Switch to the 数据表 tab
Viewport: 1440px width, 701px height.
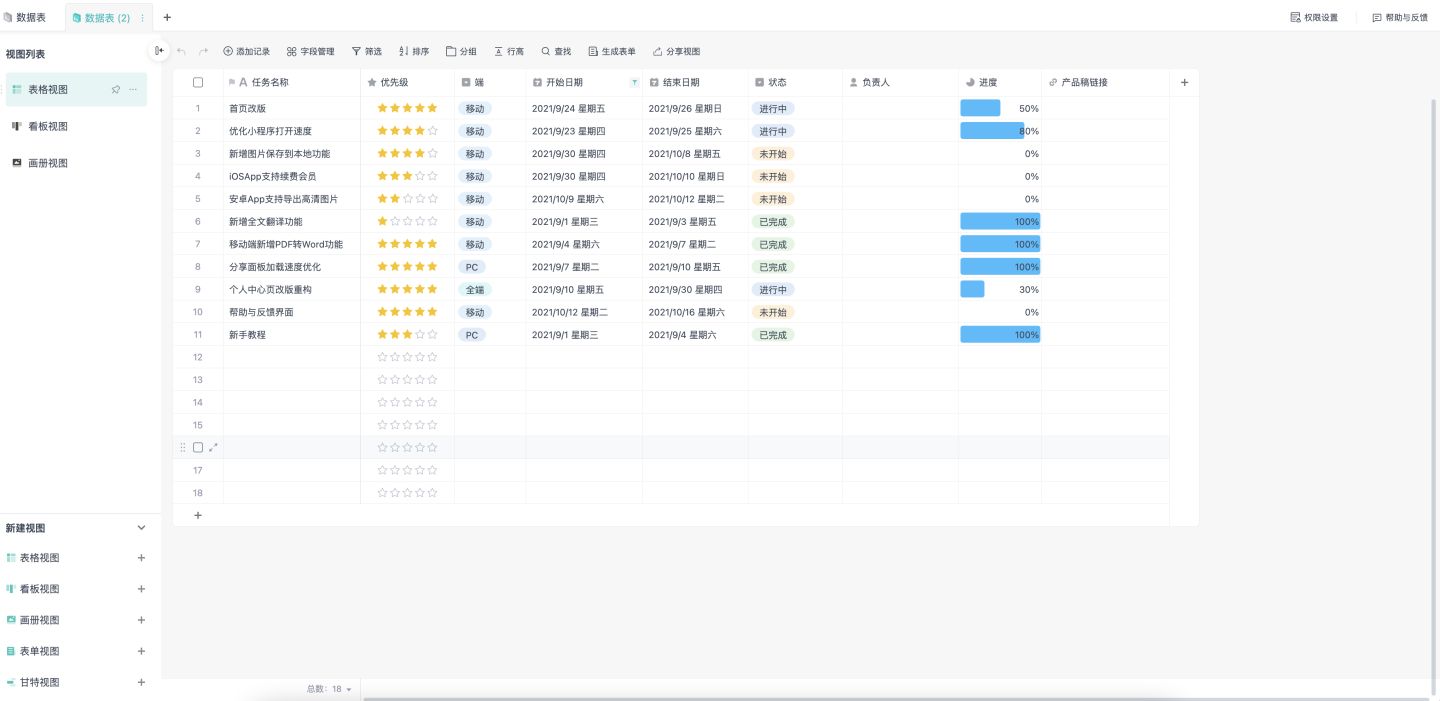click(x=24, y=17)
